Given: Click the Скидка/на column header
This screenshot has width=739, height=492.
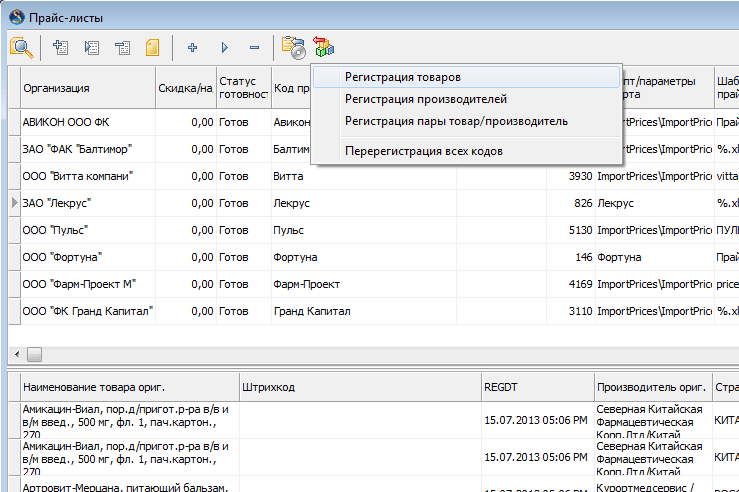Looking at the screenshot, I should click(186, 88).
